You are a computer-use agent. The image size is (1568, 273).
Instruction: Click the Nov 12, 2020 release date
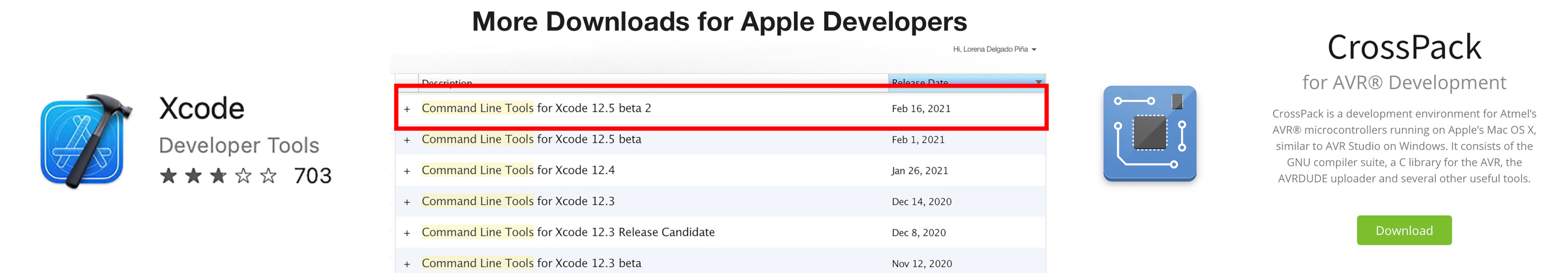click(x=921, y=264)
